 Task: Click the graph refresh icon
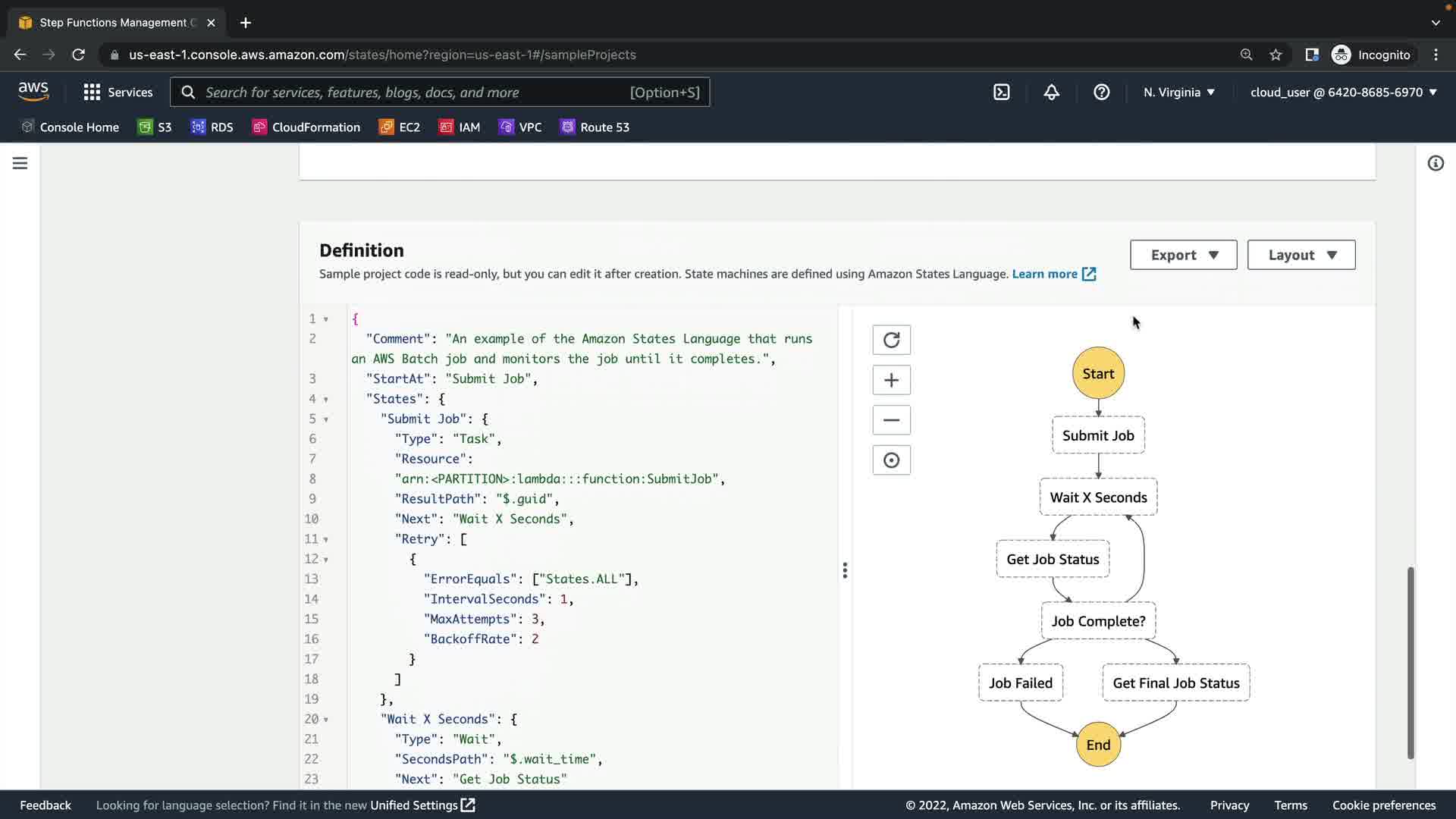pos(891,340)
